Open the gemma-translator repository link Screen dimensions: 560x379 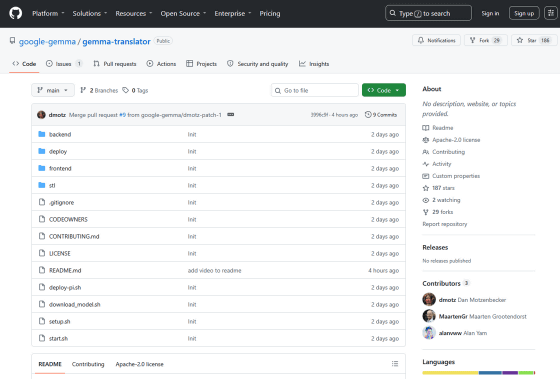click(116, 41)
